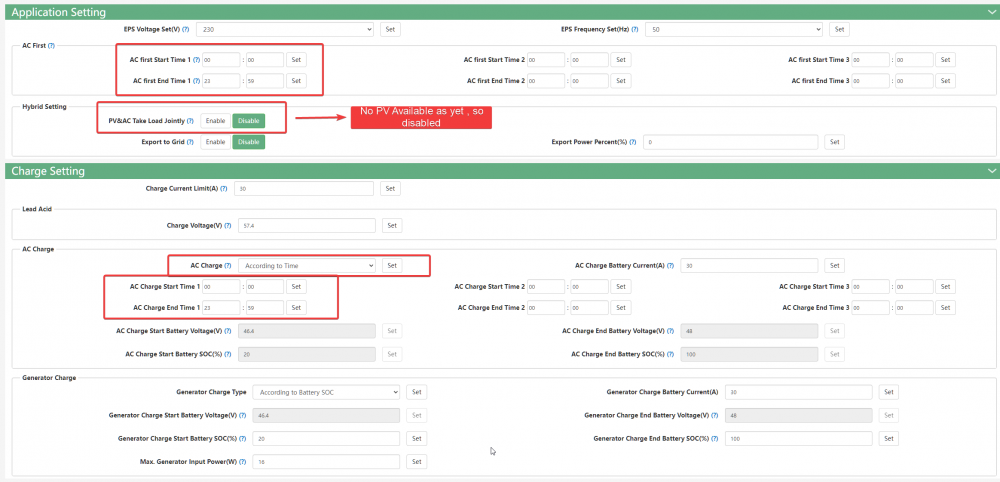Click Set next to AC Charge dropdown
This screenshot has width=1000, height=482.
click(392, 265)
